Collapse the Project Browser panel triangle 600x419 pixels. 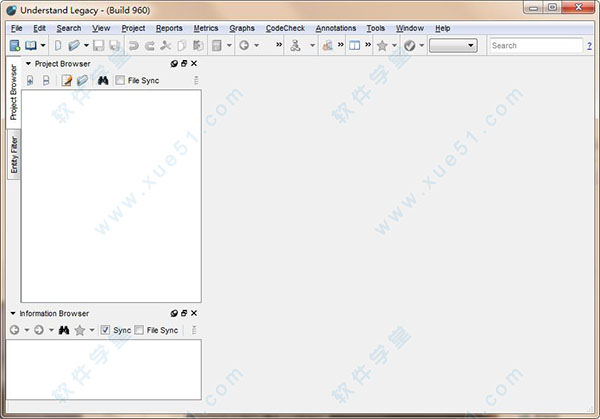(28, 64)
